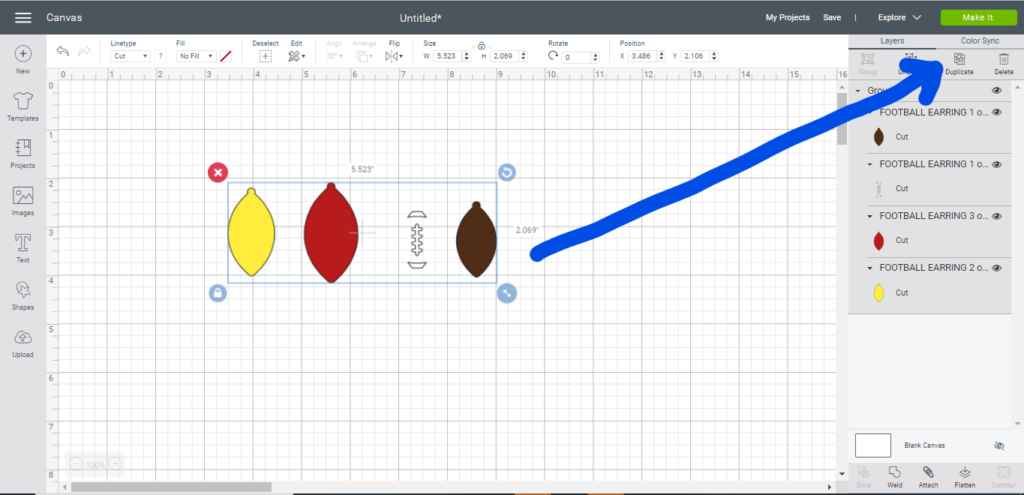
Task: Add Text to the canvas
Action: coord(23,248)
